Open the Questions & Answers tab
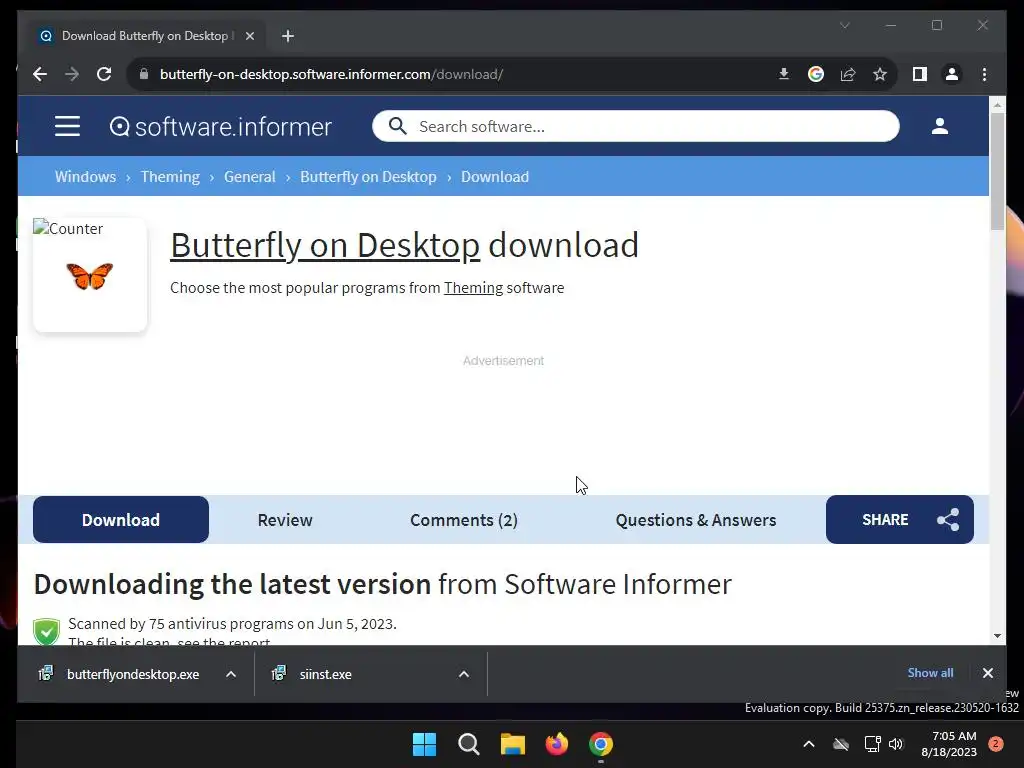Image resolution: width=1024 pixels, height=768 pixels. click(696, 520)
